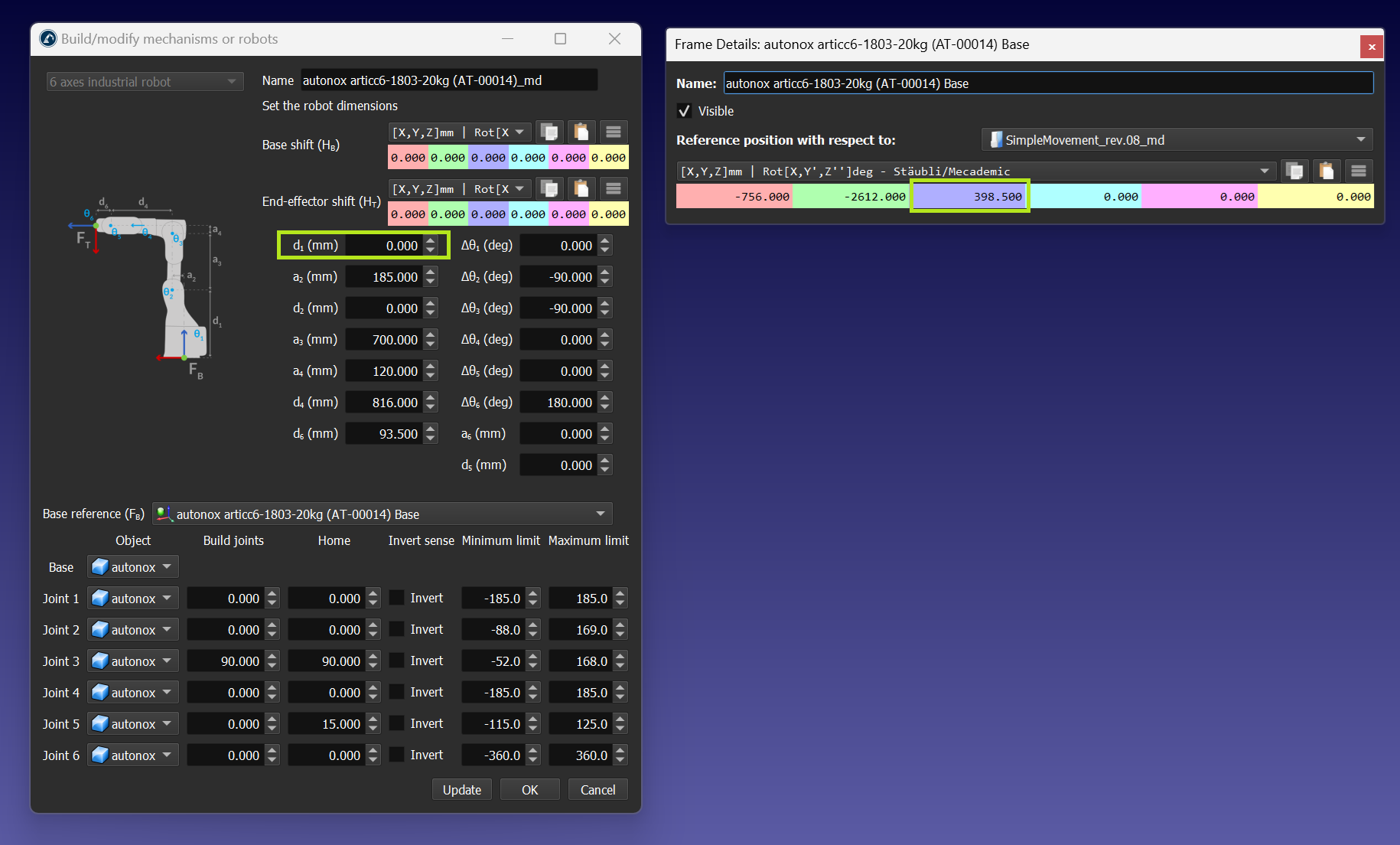
Task: Copy the Frame Details position values
Action: [x=1294, y=171]
